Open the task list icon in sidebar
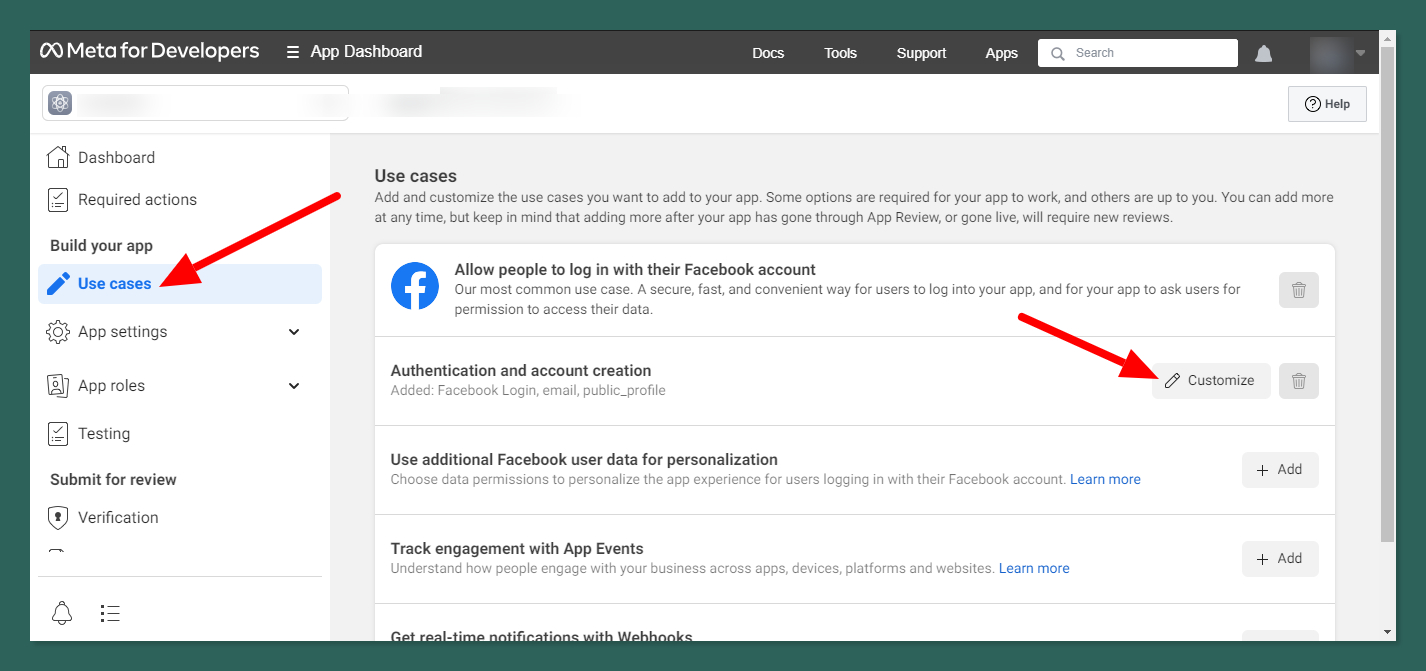The image size is (1426, 671). click(x=110, y=613)
